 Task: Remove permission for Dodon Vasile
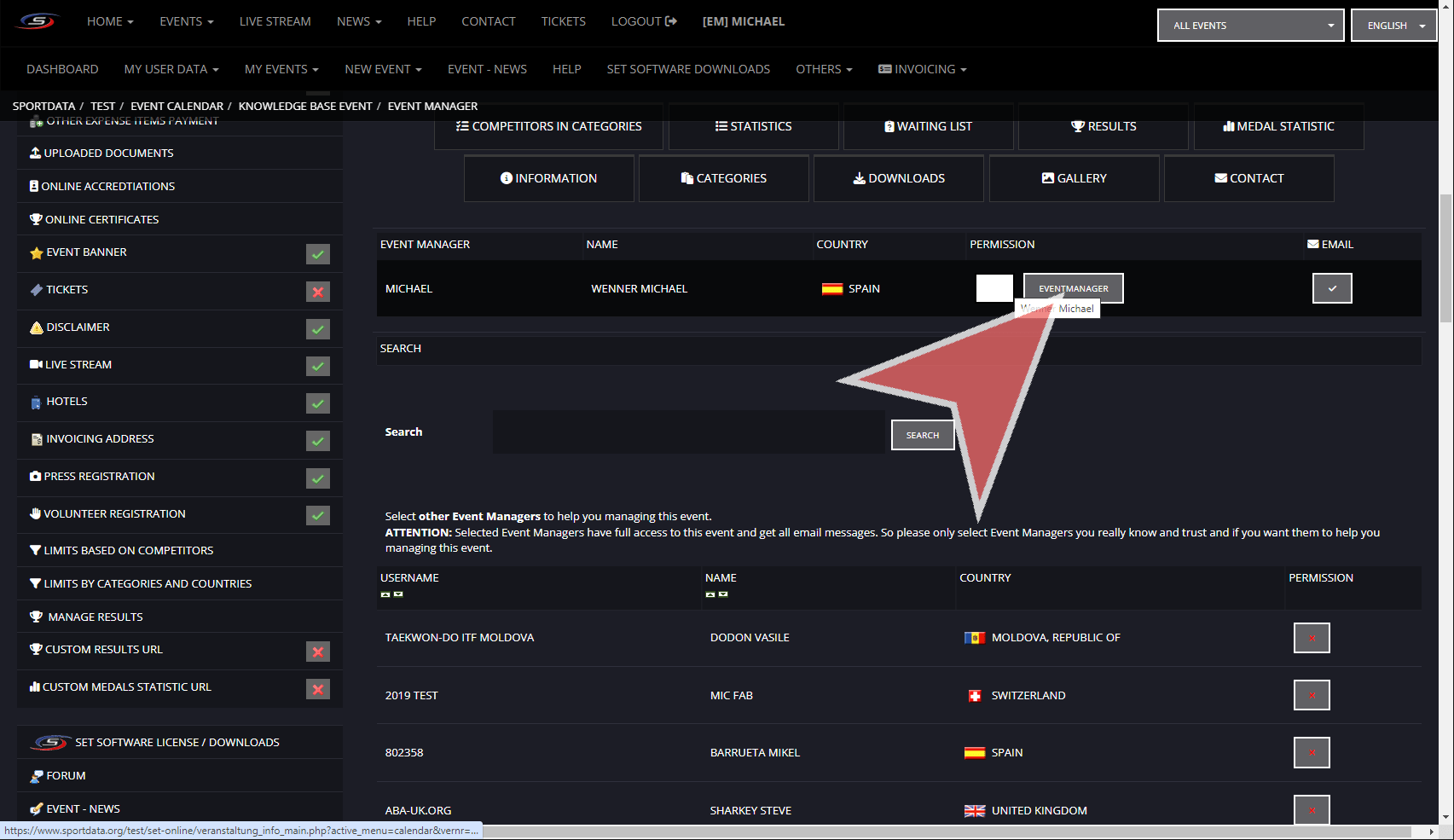click(x=1311, y=638)
